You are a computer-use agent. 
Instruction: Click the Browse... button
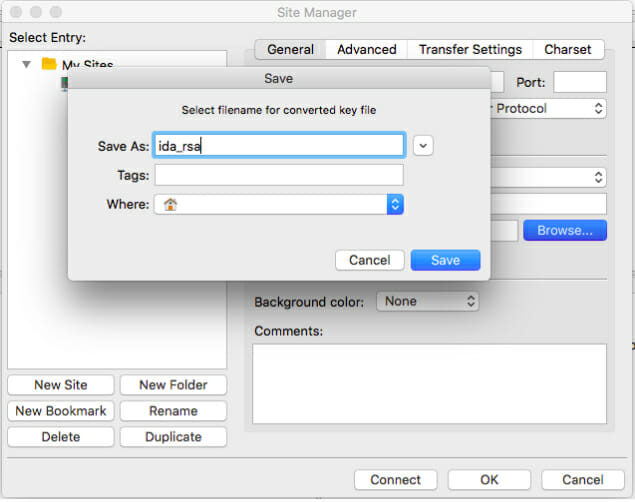click(x=565, y=230)
